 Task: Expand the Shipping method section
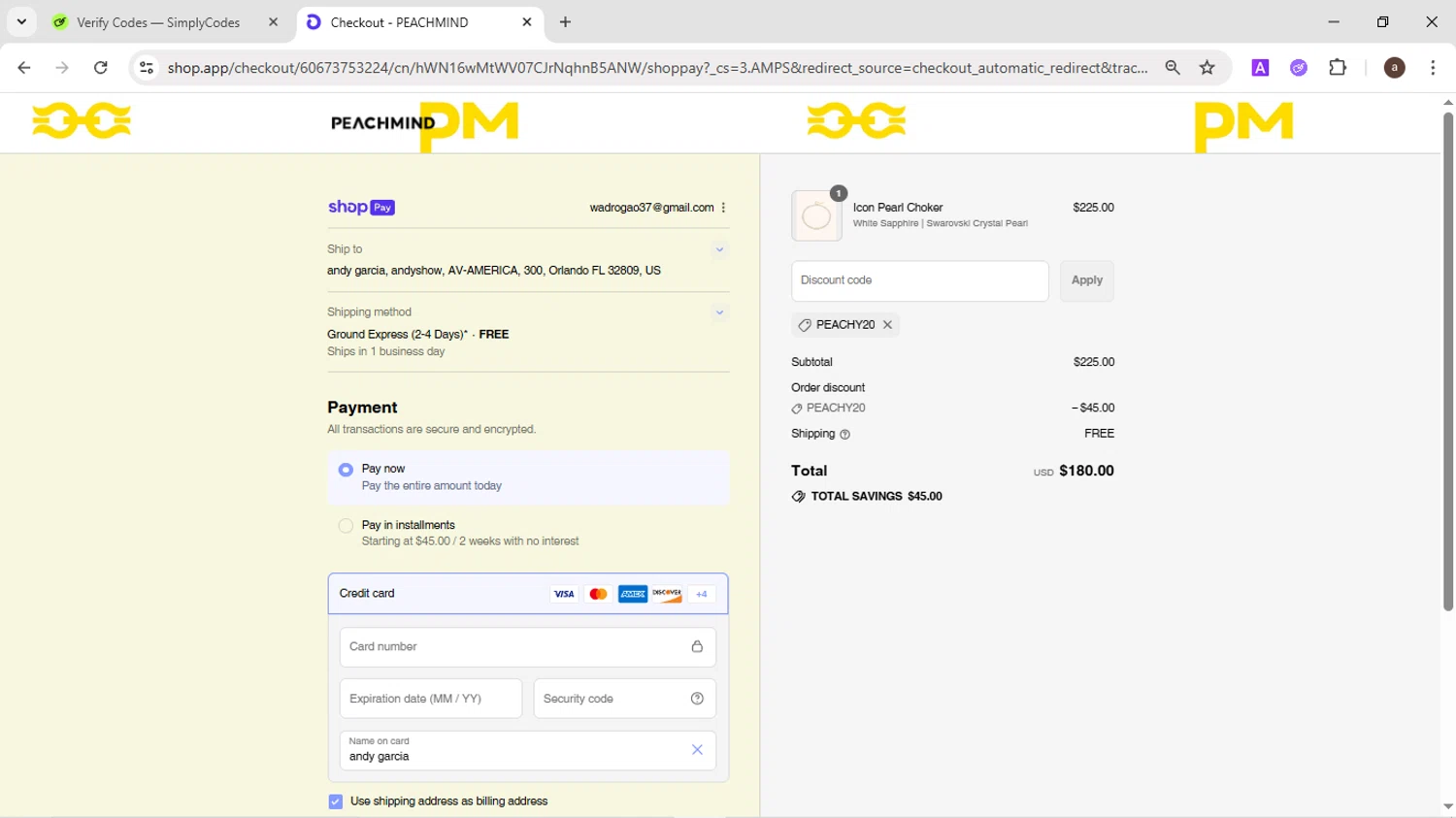point(719,312)
